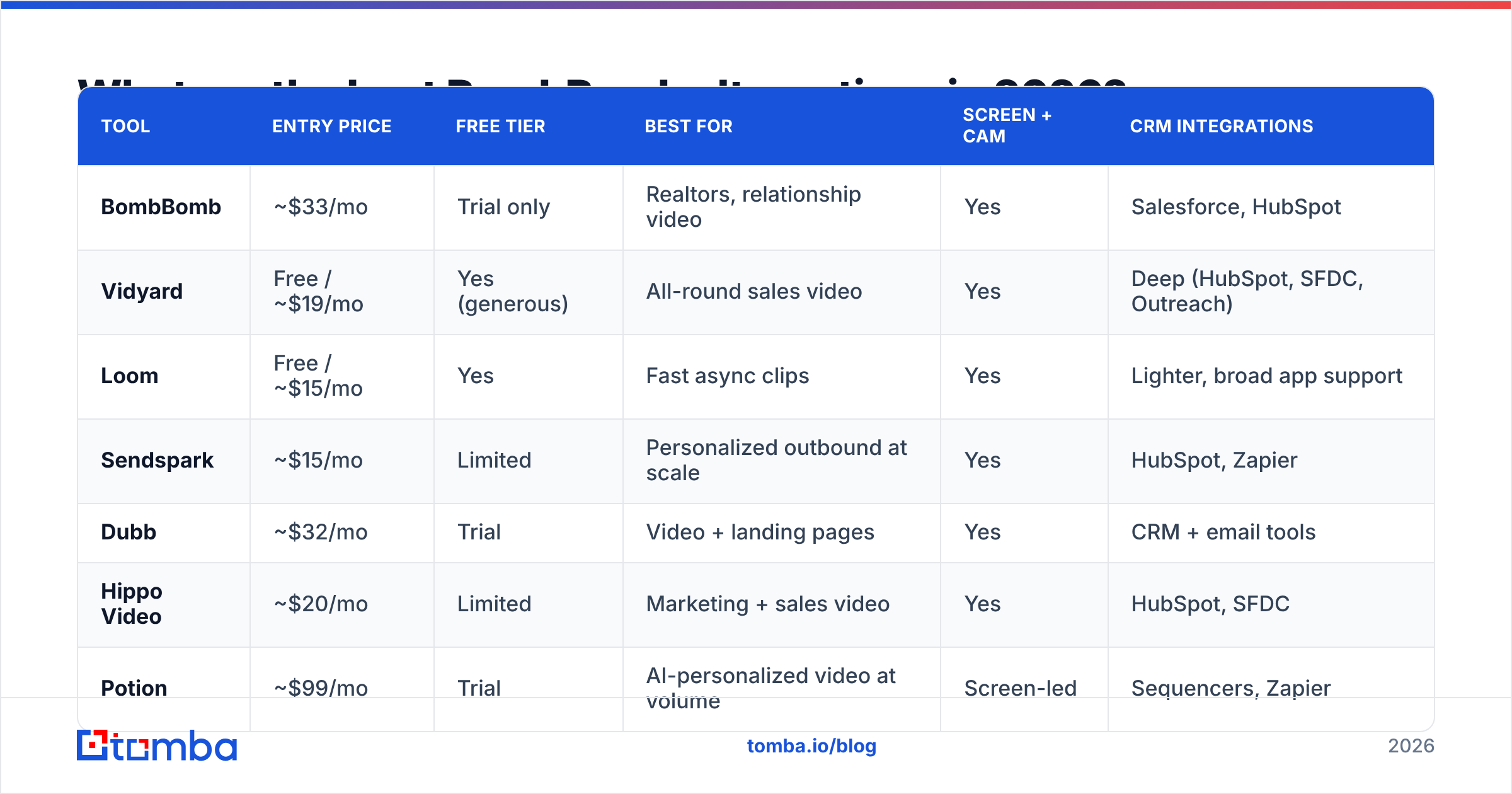Select the Potion tool name

134,688
